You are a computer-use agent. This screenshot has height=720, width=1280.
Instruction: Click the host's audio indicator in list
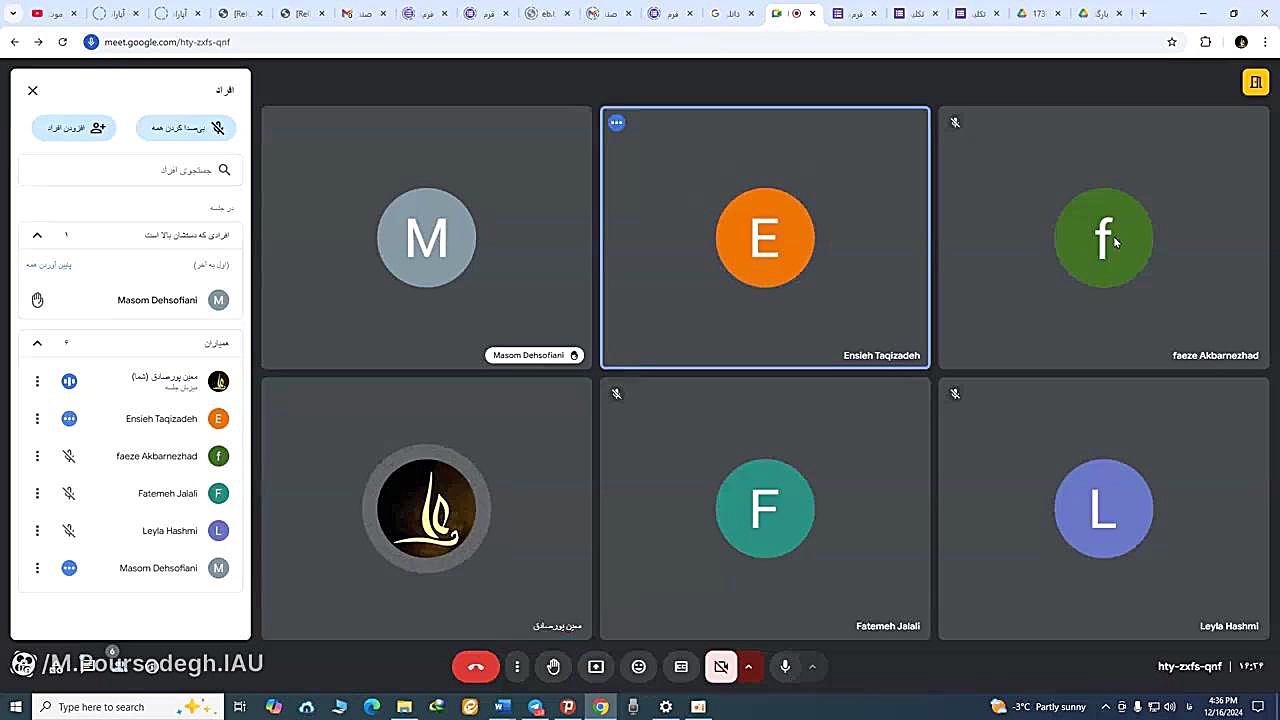coord(69,381)
